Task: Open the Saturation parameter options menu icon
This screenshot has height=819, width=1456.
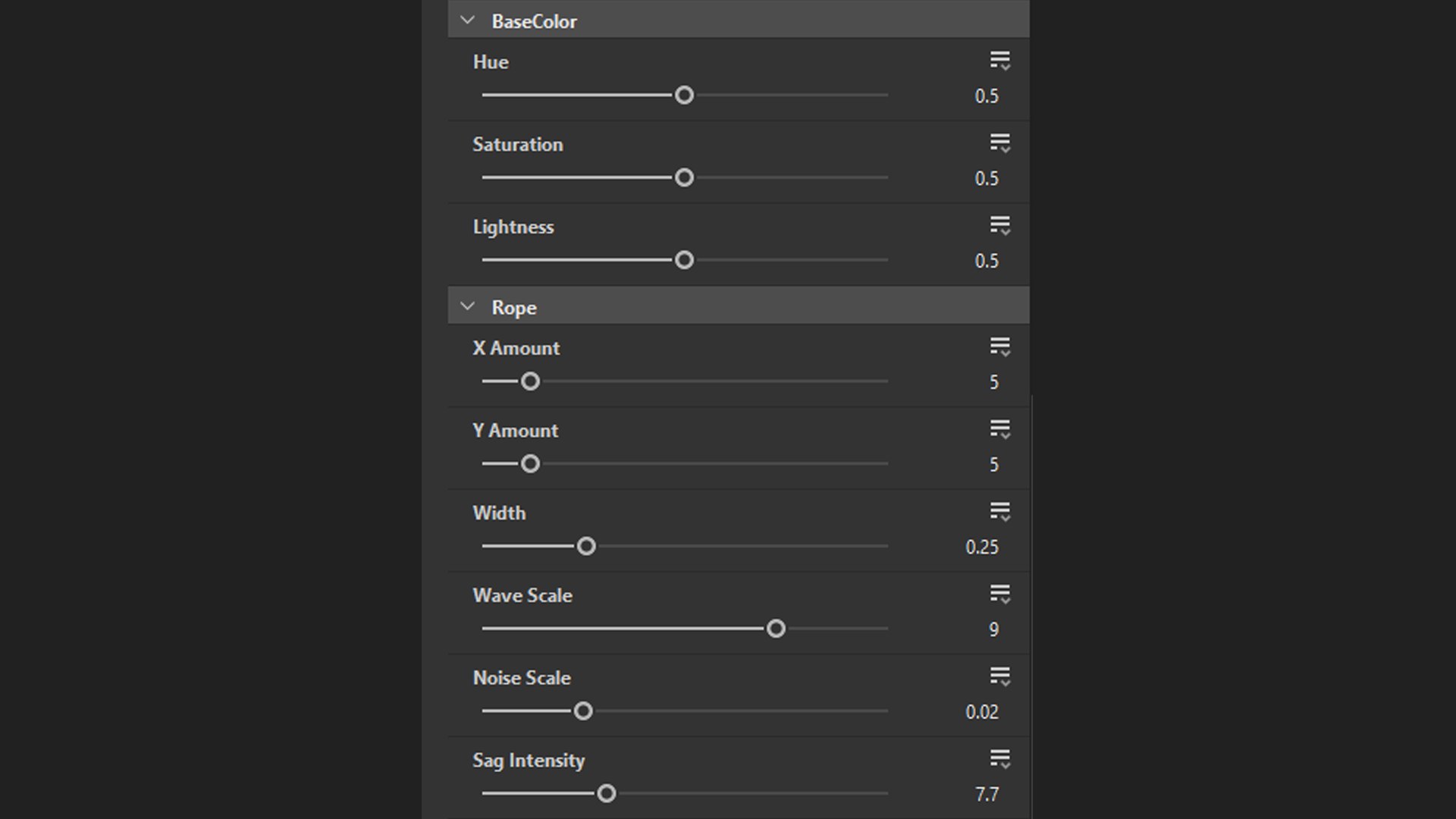Action: 999,143
